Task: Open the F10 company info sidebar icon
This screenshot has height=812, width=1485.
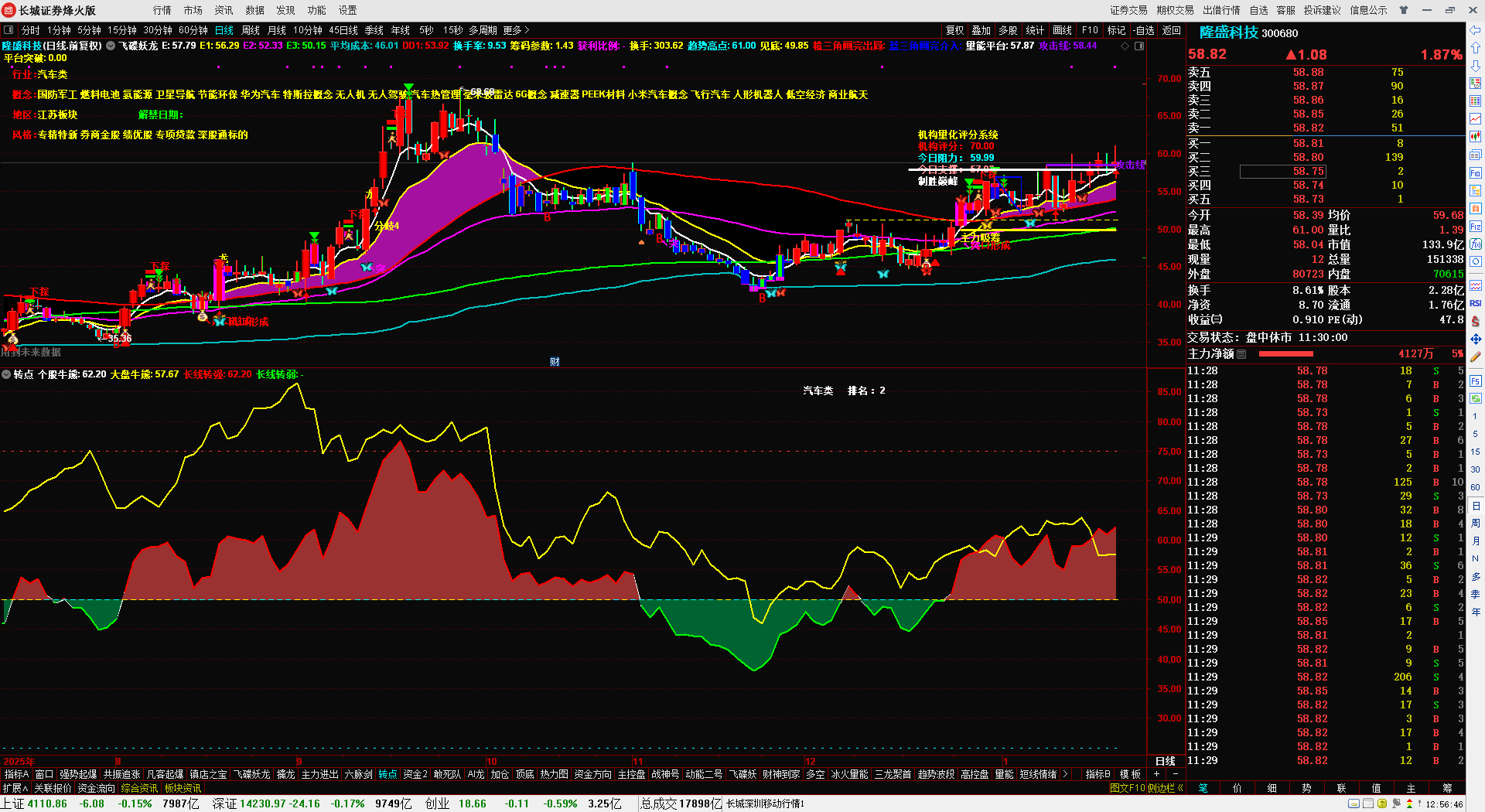Action: point(1475,172)
